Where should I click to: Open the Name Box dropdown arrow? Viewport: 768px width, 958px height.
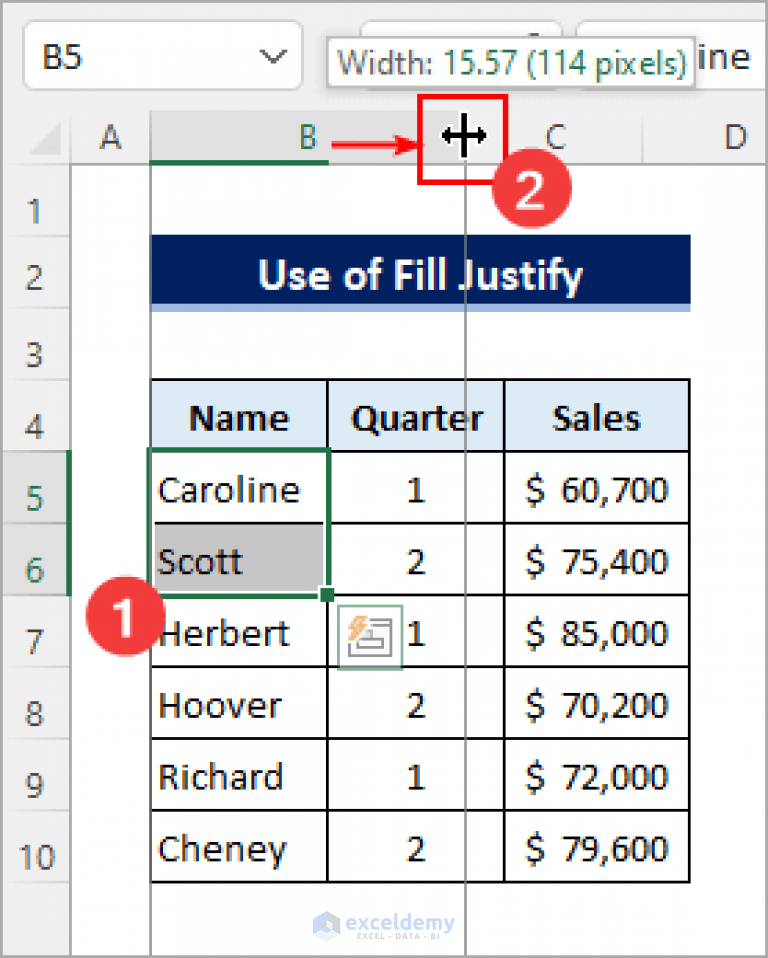tap(273, 57)
